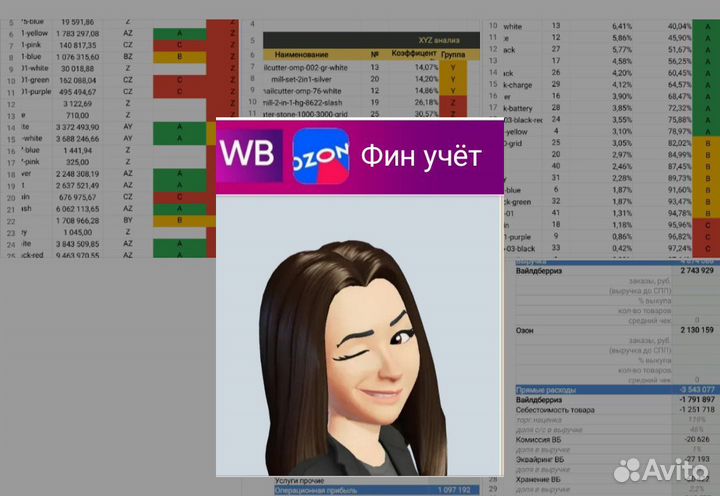The width and height of the screenshot is (720, 496).
Task: Select the "Себестоимость товара" row label
Action: 555,410
